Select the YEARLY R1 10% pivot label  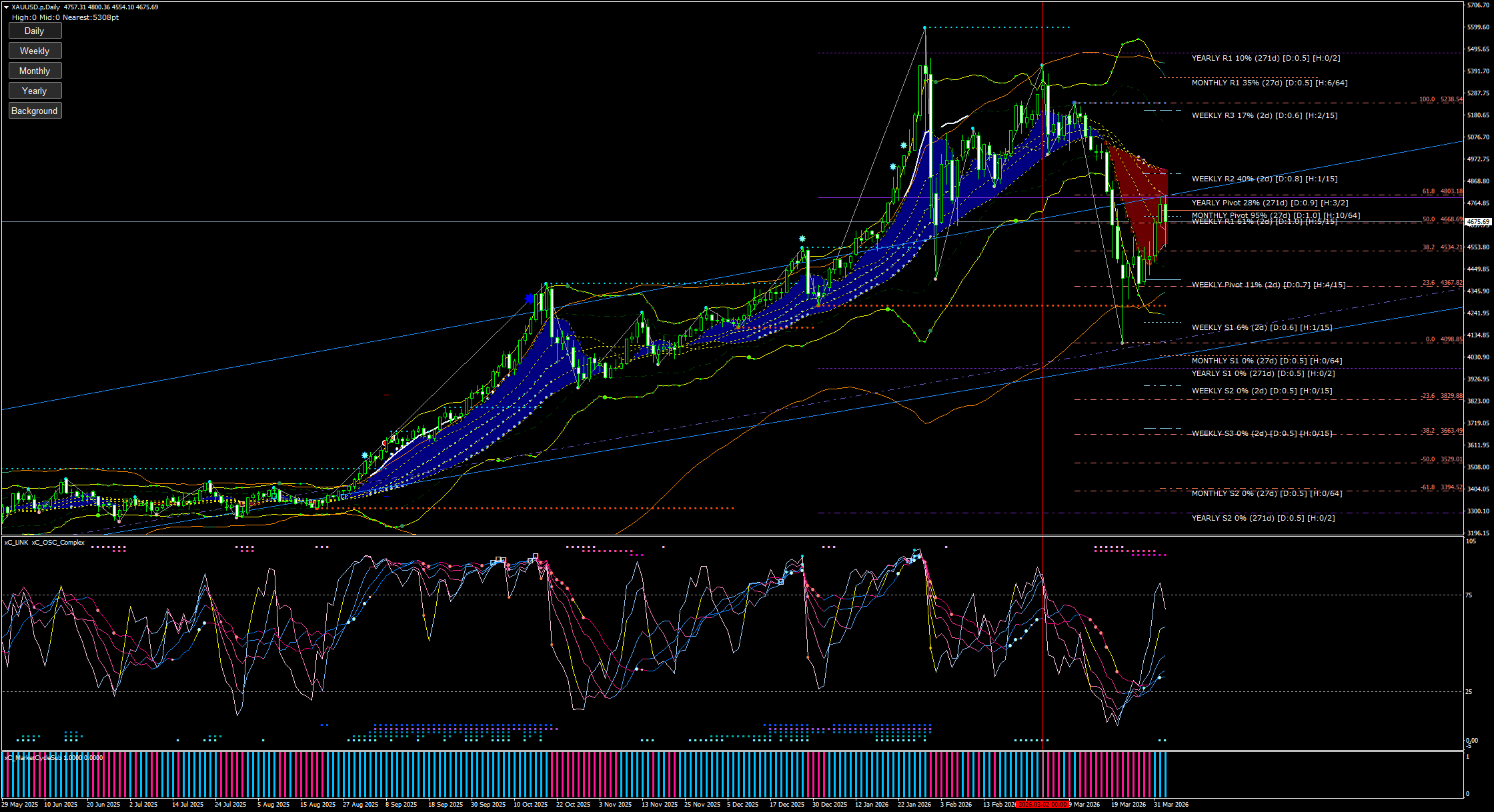[x=1265, y=58]
